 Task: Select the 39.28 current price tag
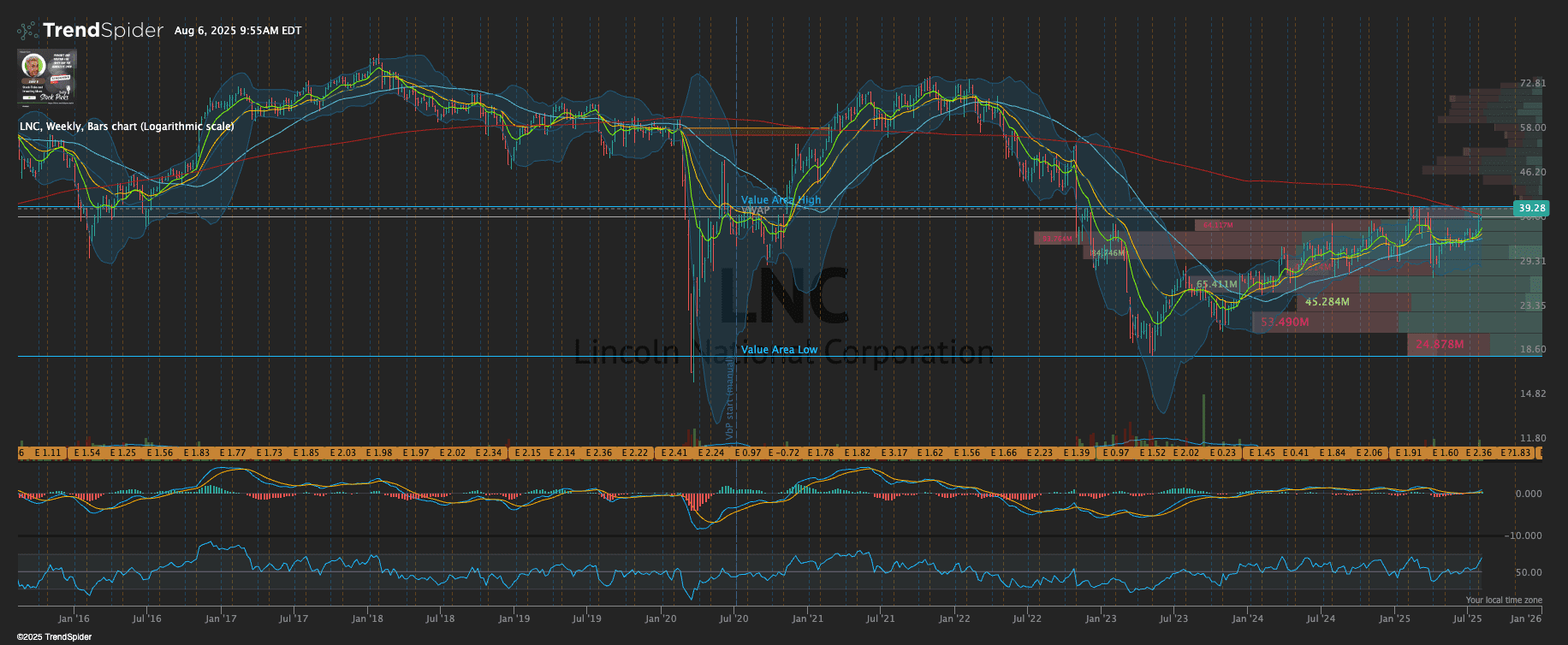pos(1531,208)
